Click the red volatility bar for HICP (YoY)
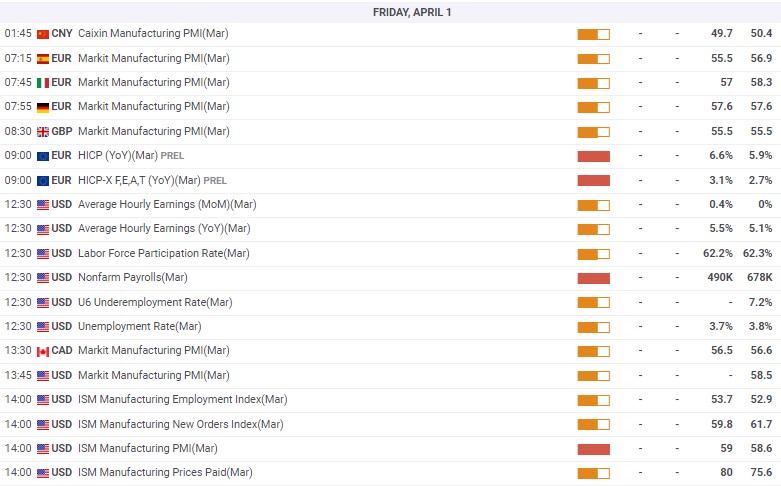 point(594,156)
